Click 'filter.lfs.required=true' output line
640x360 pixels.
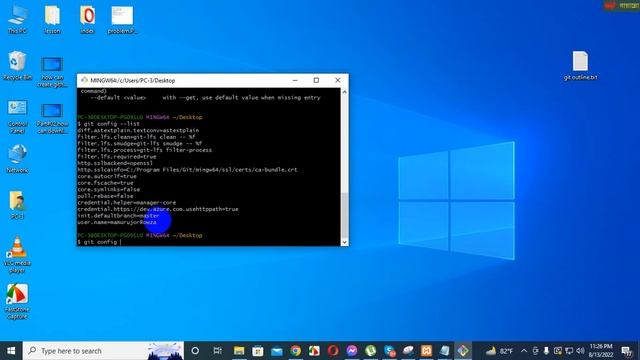pyautogui.click(x=117, y=157)
